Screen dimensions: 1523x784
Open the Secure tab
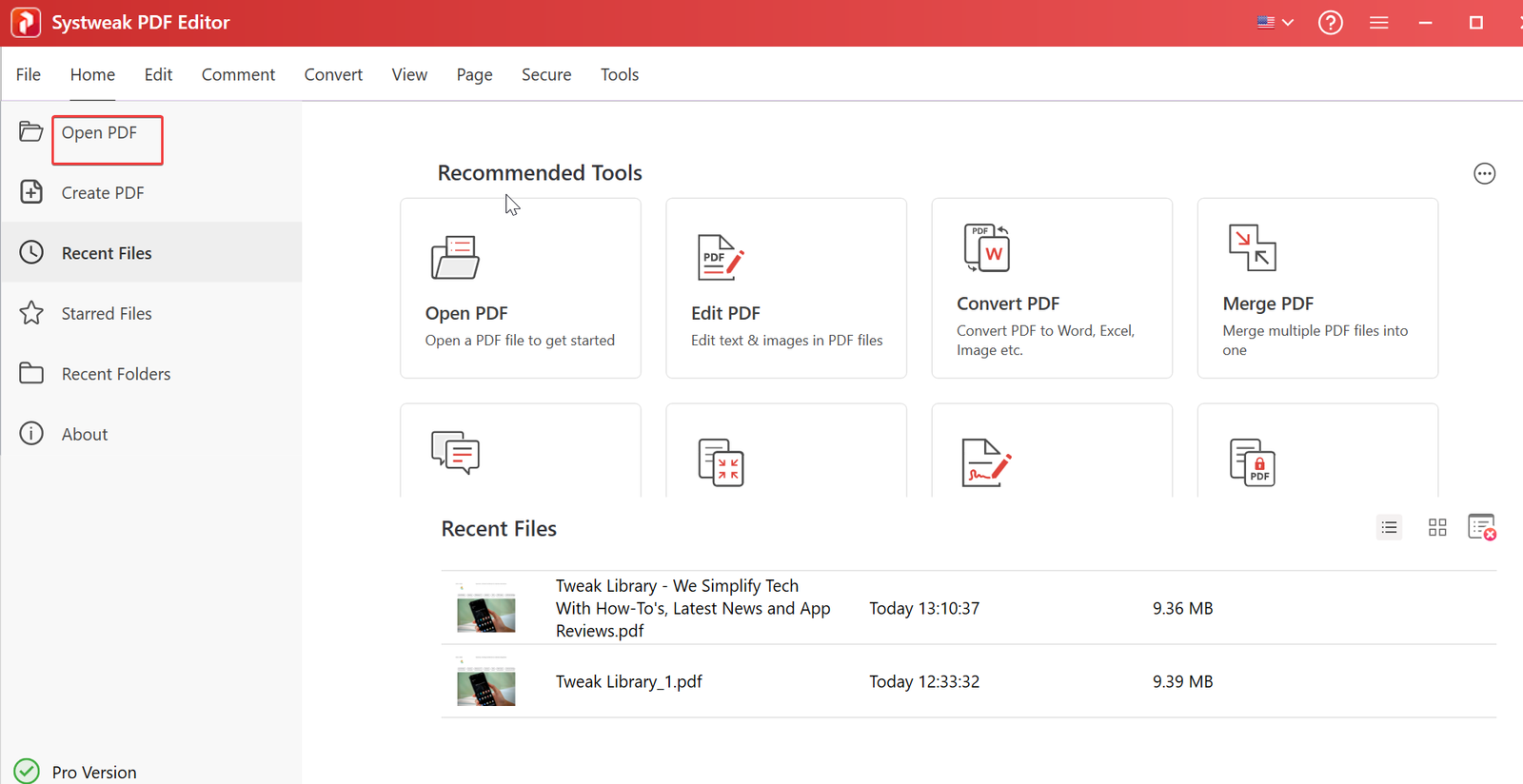546,74
